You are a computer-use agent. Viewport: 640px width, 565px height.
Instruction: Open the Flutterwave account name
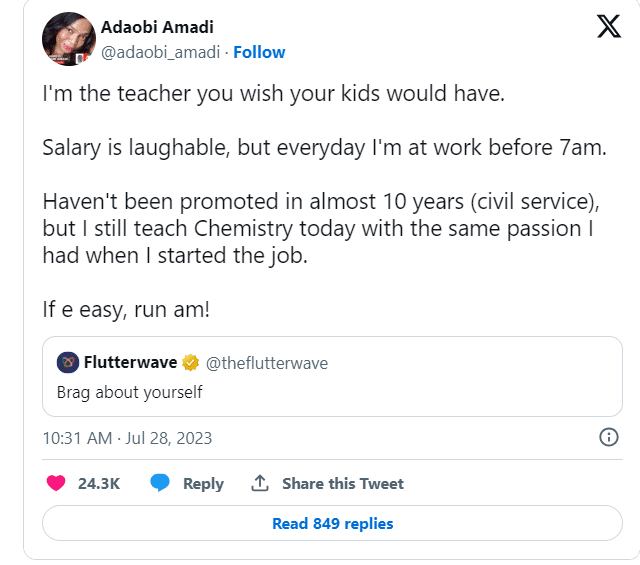click(x=130, y=362)
